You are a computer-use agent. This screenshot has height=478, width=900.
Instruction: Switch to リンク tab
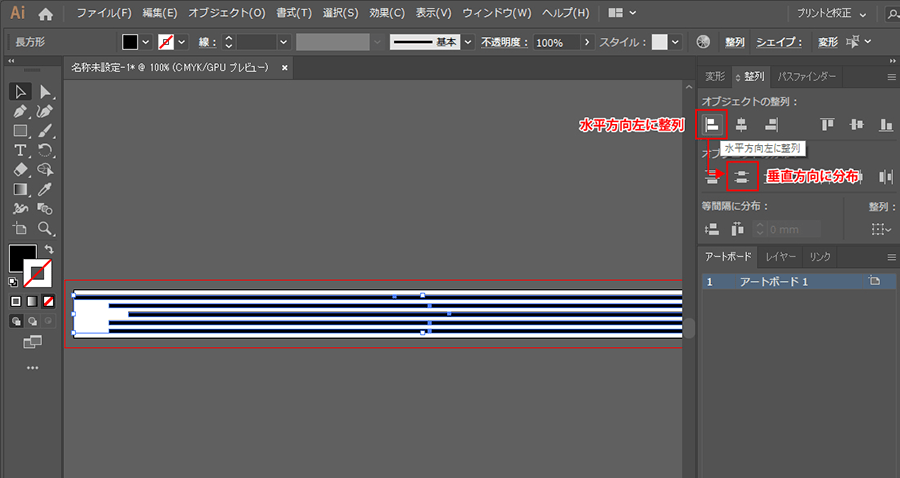tap(820, 257)
